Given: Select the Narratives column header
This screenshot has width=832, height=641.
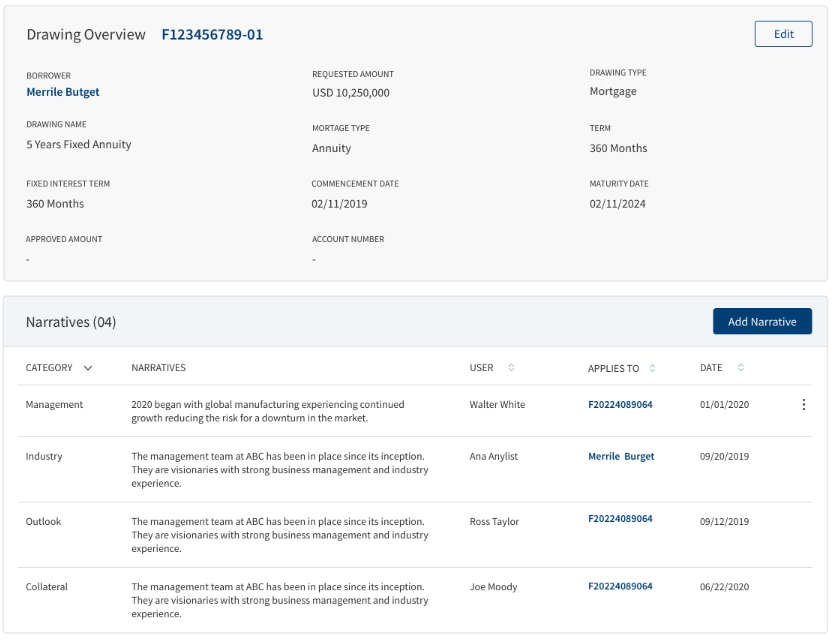Looking at the screenshot, I should pos(159,368).
